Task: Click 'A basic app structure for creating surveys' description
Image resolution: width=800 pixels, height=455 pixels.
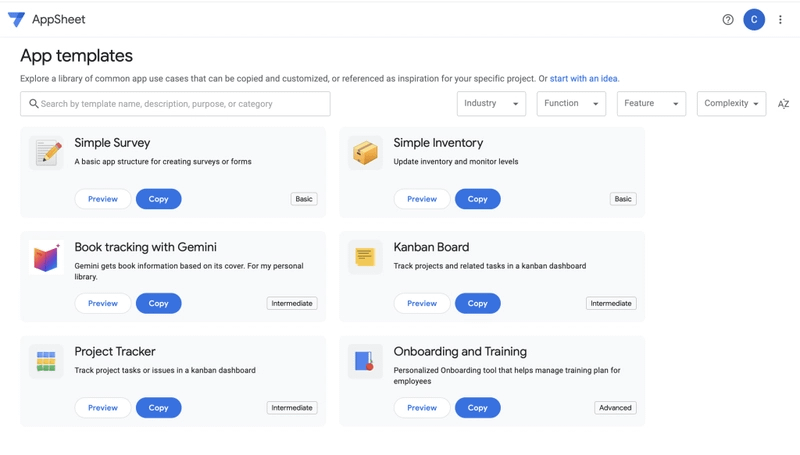Action: [x=163, y=162]
